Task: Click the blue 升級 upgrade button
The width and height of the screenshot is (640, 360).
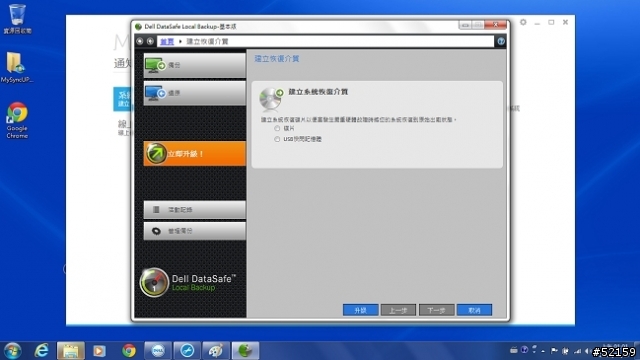Action: [x=360, y=310]
